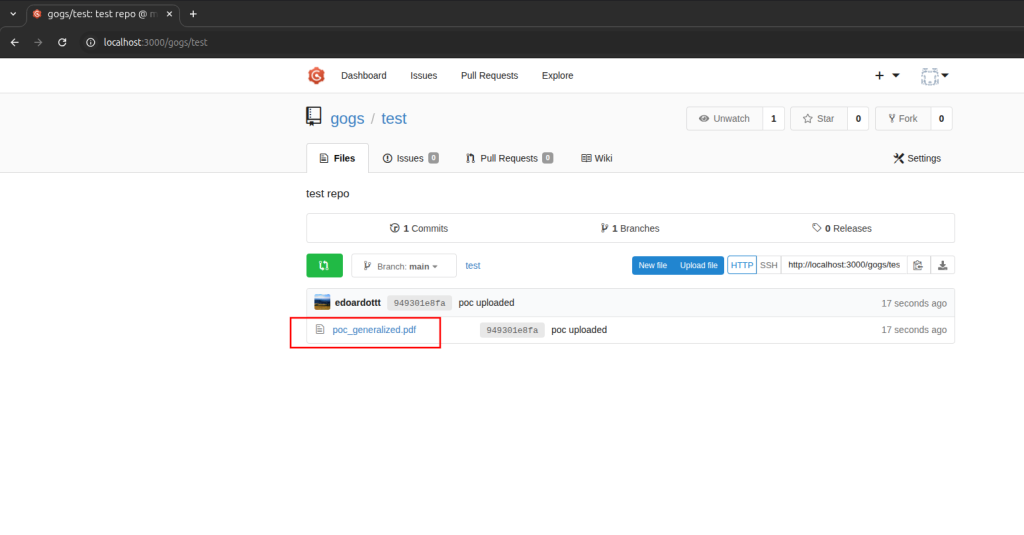Click the browser forward arrow
The height and width of the screenshot is (535, 1024).
pos(38,42)
